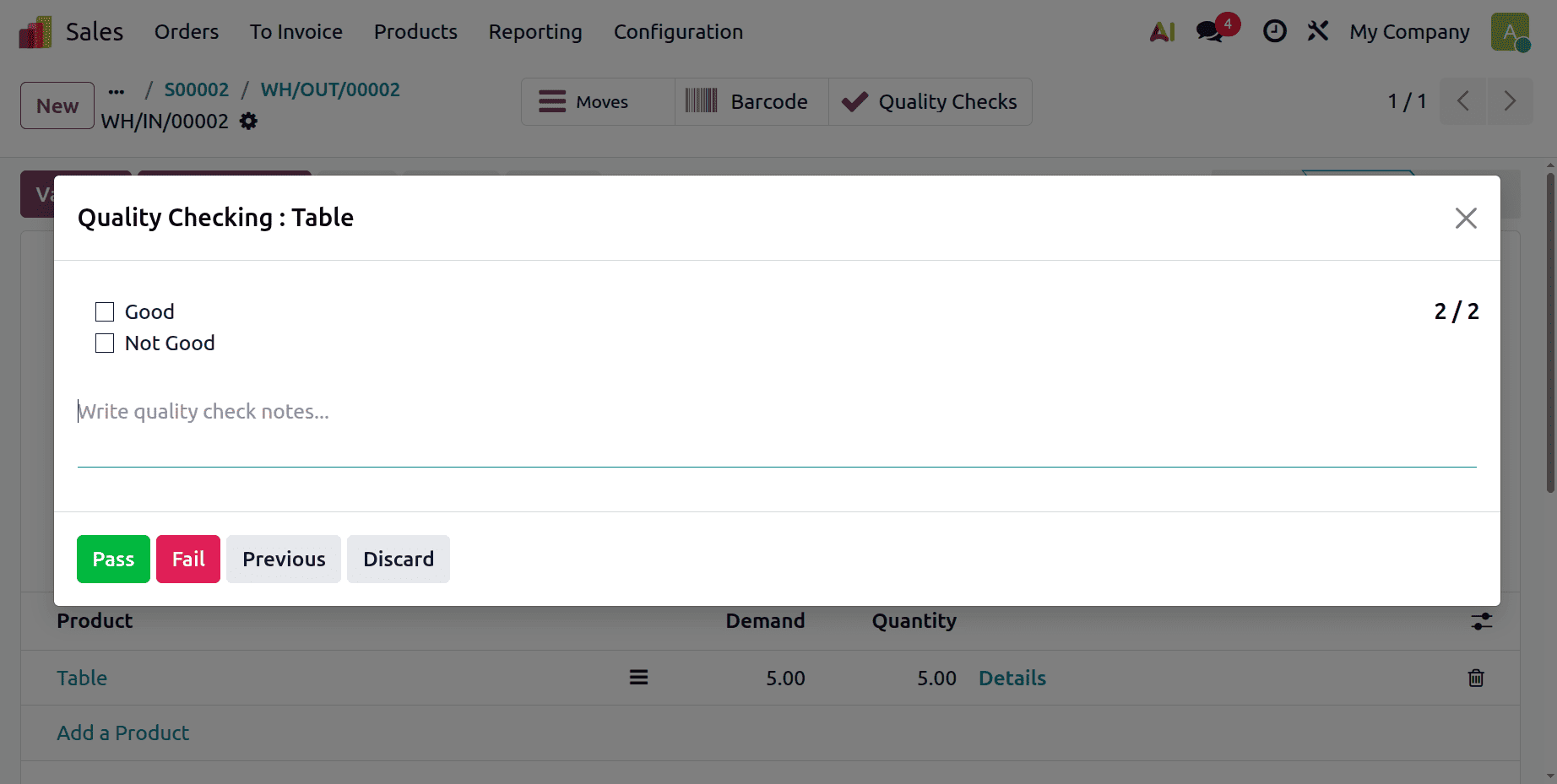Click the Moves smart button
The width and height of the screenshot is (1557, 784).
[598, 102]
